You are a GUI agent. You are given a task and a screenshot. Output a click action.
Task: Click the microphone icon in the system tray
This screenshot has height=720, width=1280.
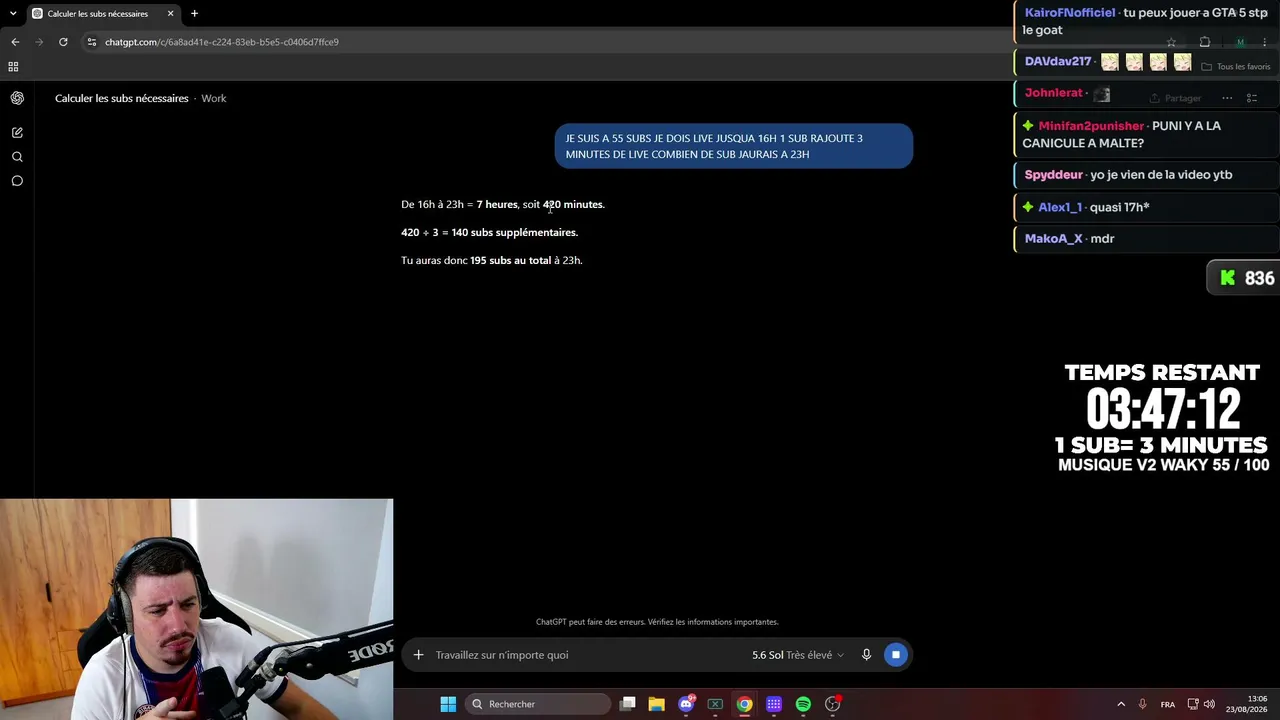[1142, 704]
